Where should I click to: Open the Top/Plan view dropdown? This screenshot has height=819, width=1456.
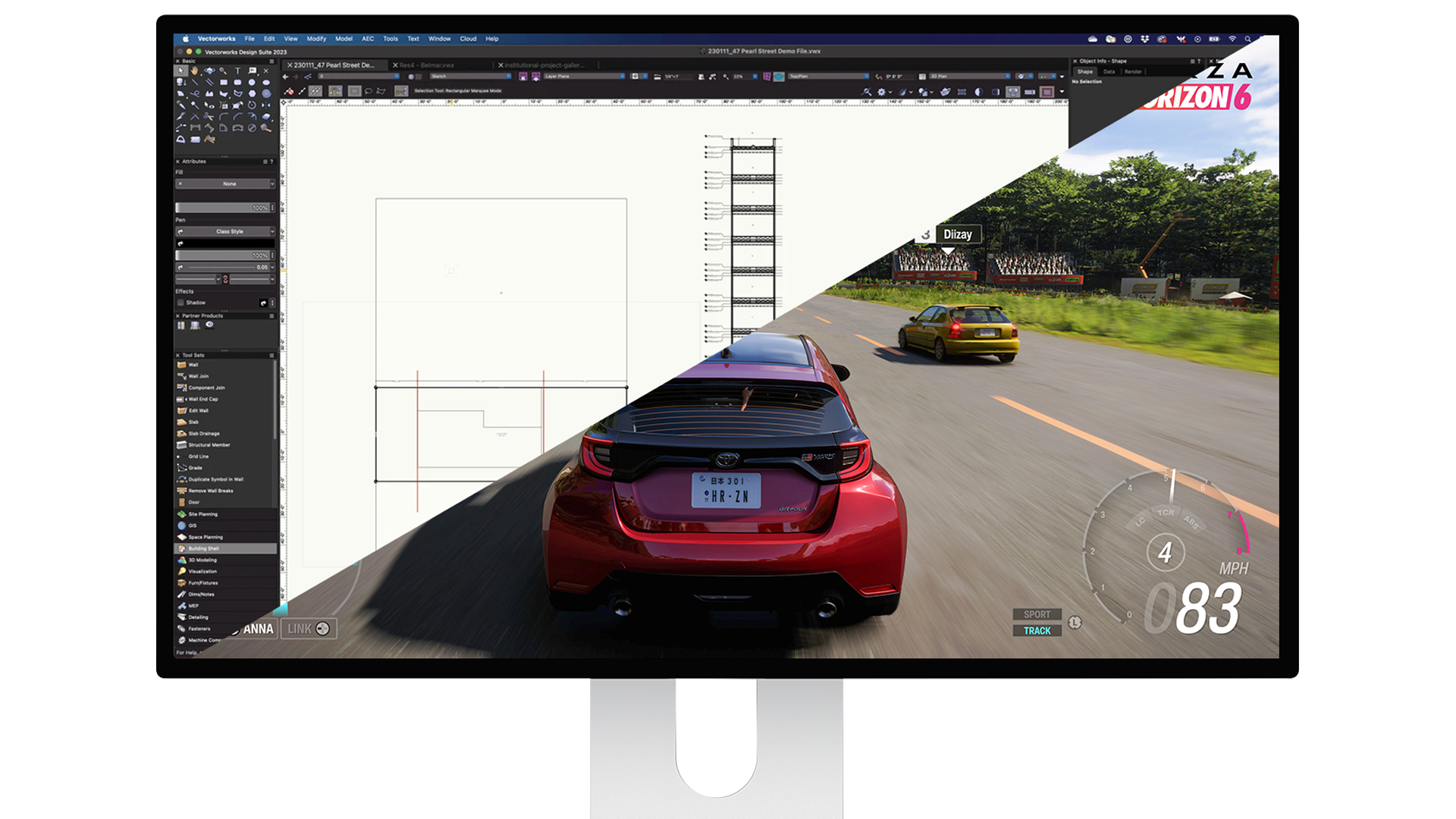click(x=828, y=77)
